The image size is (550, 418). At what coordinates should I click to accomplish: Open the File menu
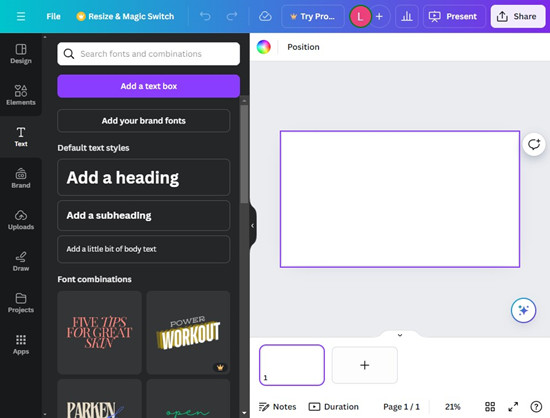[53, 16]
